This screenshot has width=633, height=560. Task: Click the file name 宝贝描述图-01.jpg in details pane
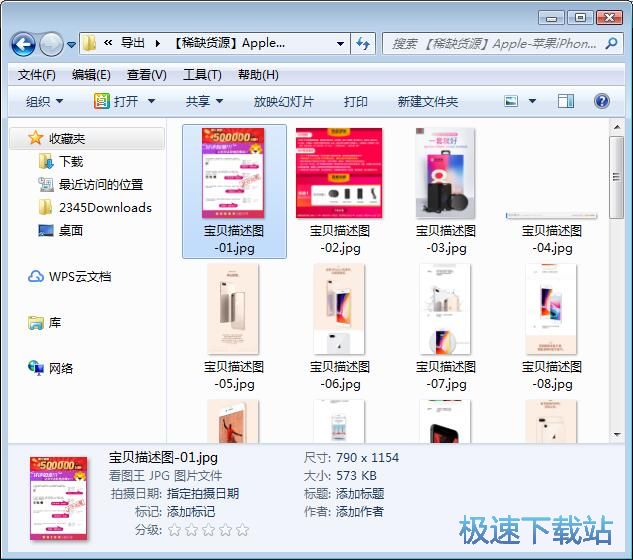(163, 457)
